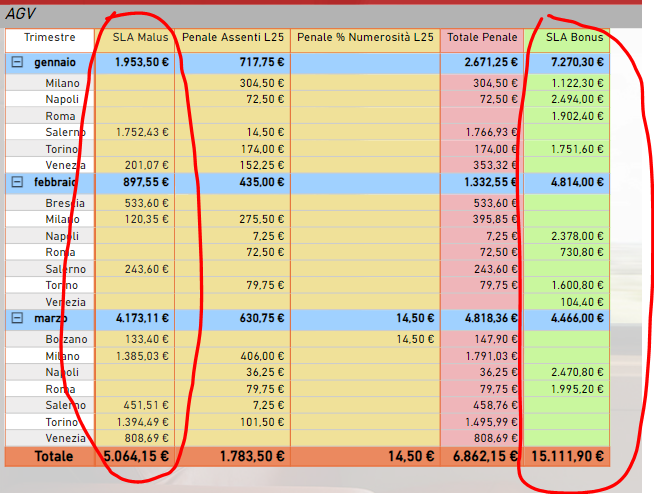The image size is (654, 494).
Task: Click gennaio SLA Malus value 1.953,50 €
Action: tap(142, 62)
